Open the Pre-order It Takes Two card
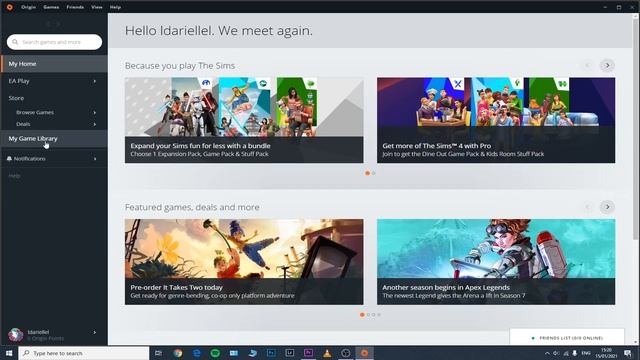640x360 pixels. coord(244,262)
